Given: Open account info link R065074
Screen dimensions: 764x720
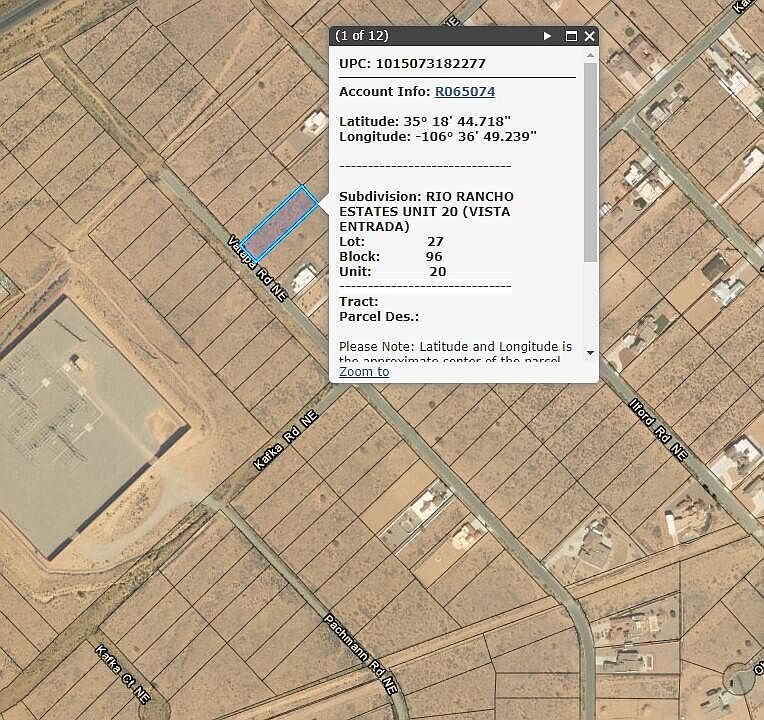Looking at the screenshot, I should [x=464, y=92].
